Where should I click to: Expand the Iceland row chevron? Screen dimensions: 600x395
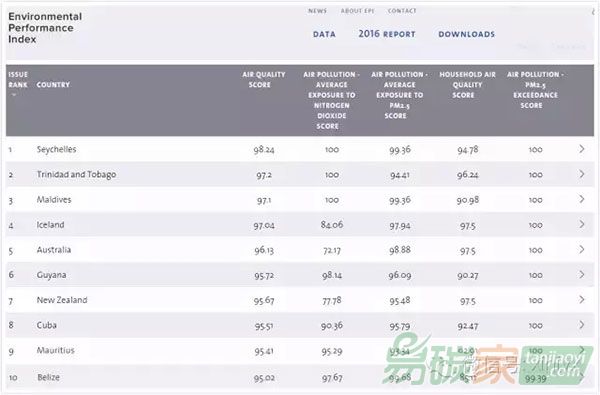point(582,224)
